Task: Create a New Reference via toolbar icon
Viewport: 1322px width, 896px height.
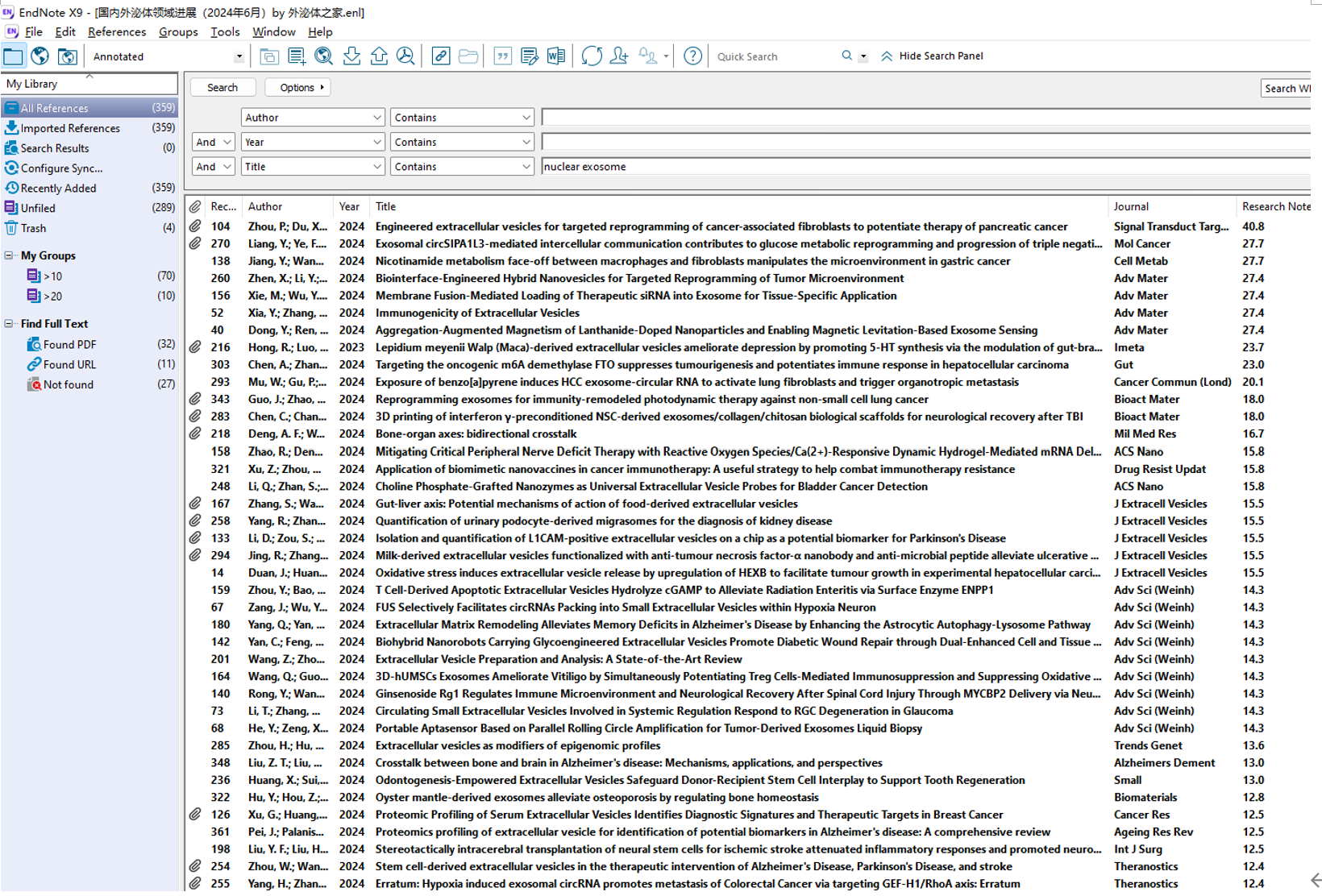Action: coord(297,56)
